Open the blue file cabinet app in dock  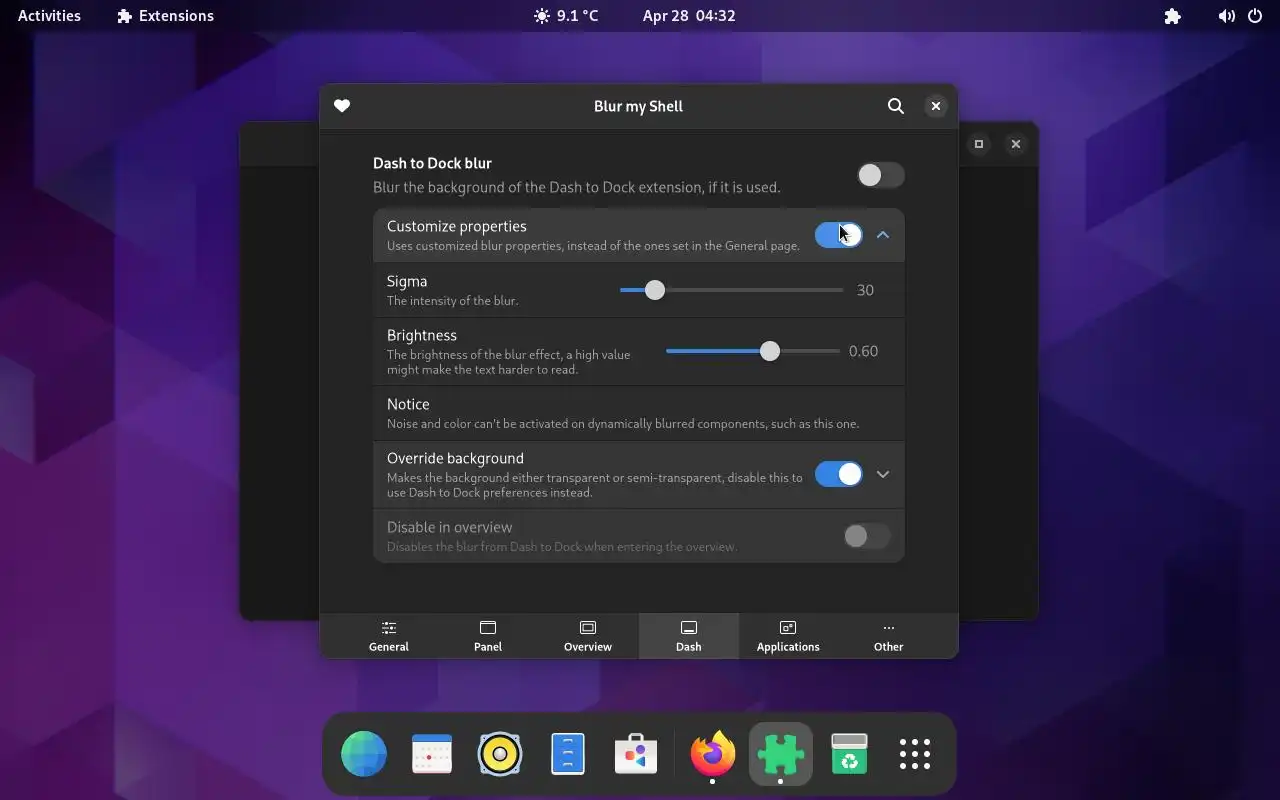(568, 754)
